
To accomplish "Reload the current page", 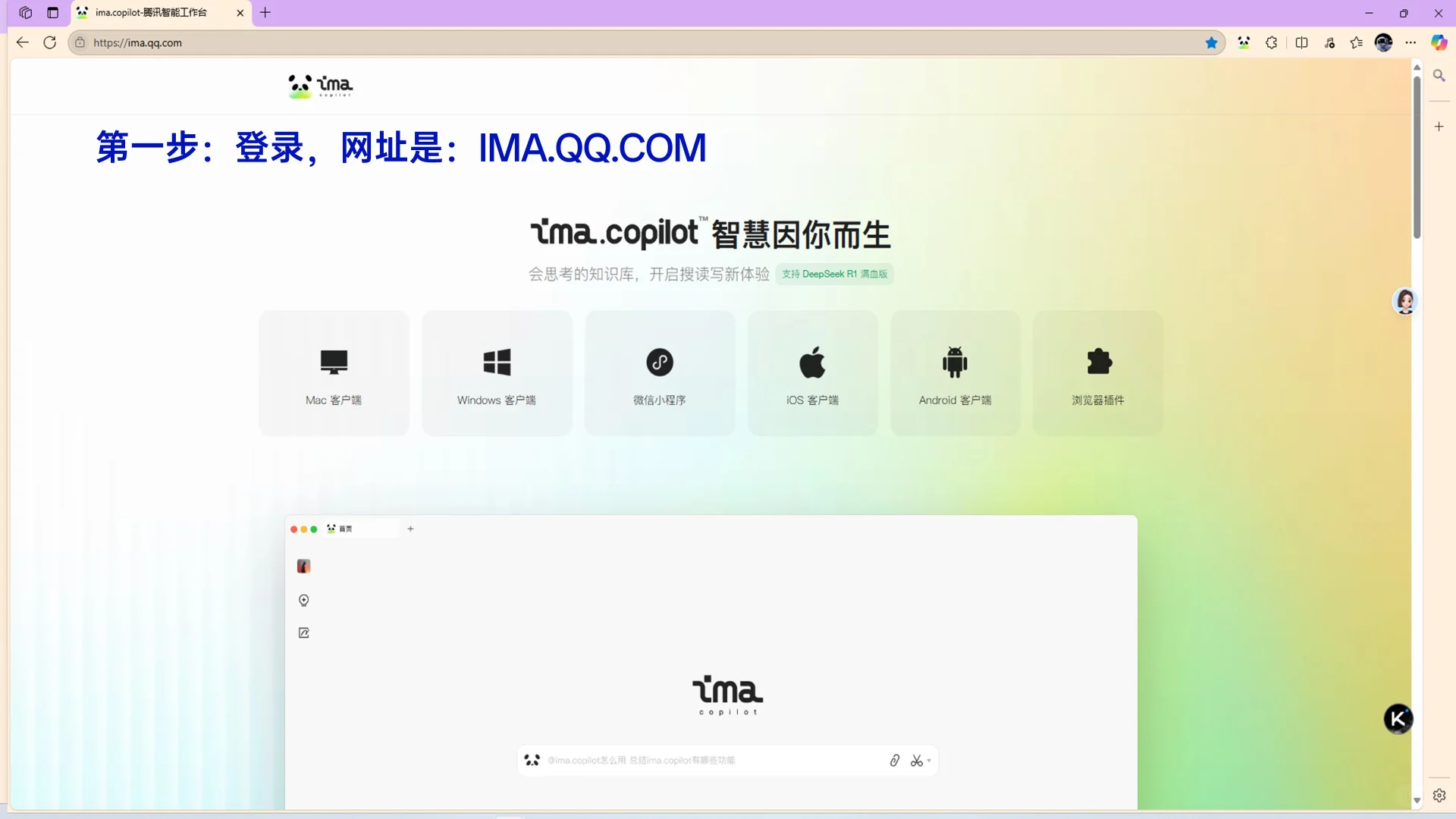I will (x=49, y=42).
